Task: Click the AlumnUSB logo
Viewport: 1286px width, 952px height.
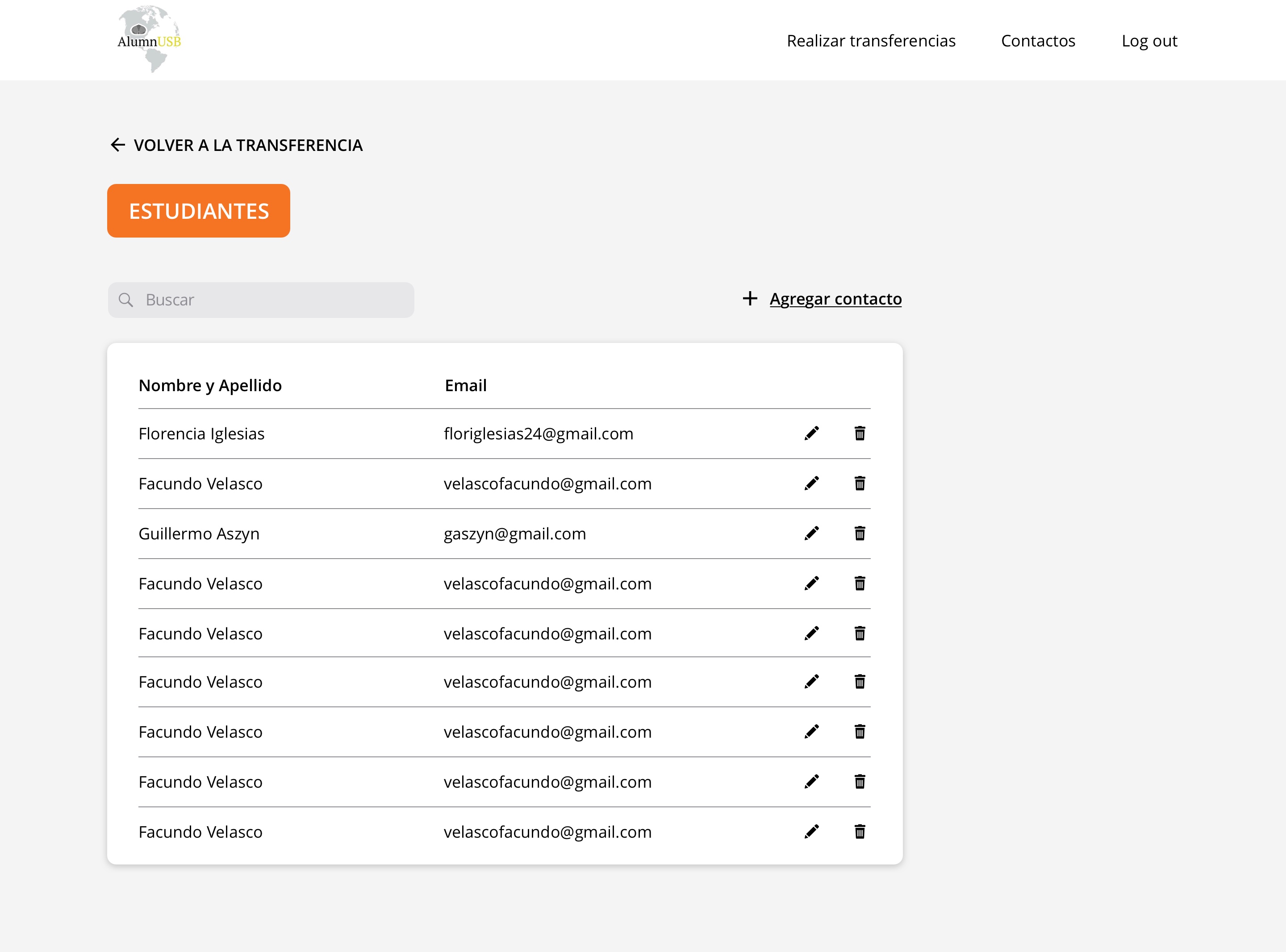Action: coord(149,39)
